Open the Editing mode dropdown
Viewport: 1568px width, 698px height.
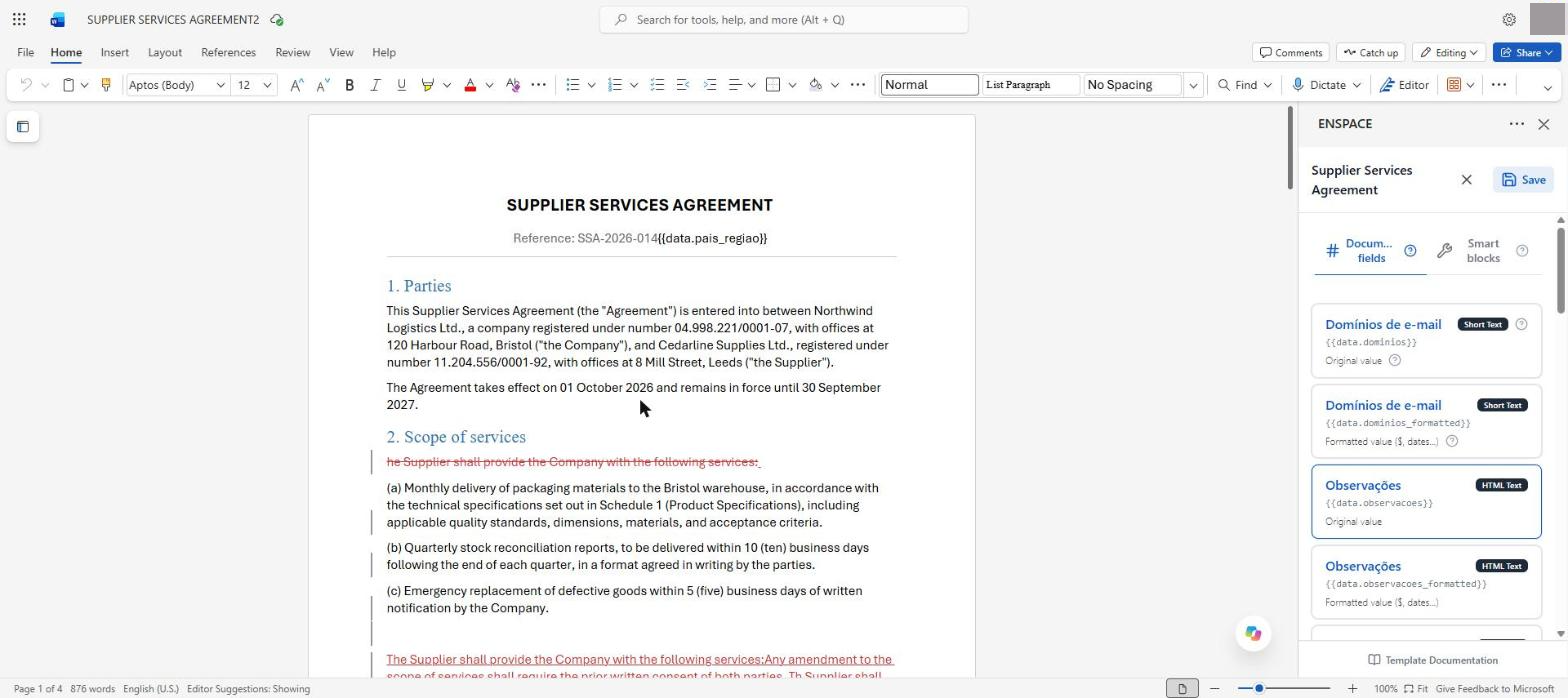(x=1450, y=52)
